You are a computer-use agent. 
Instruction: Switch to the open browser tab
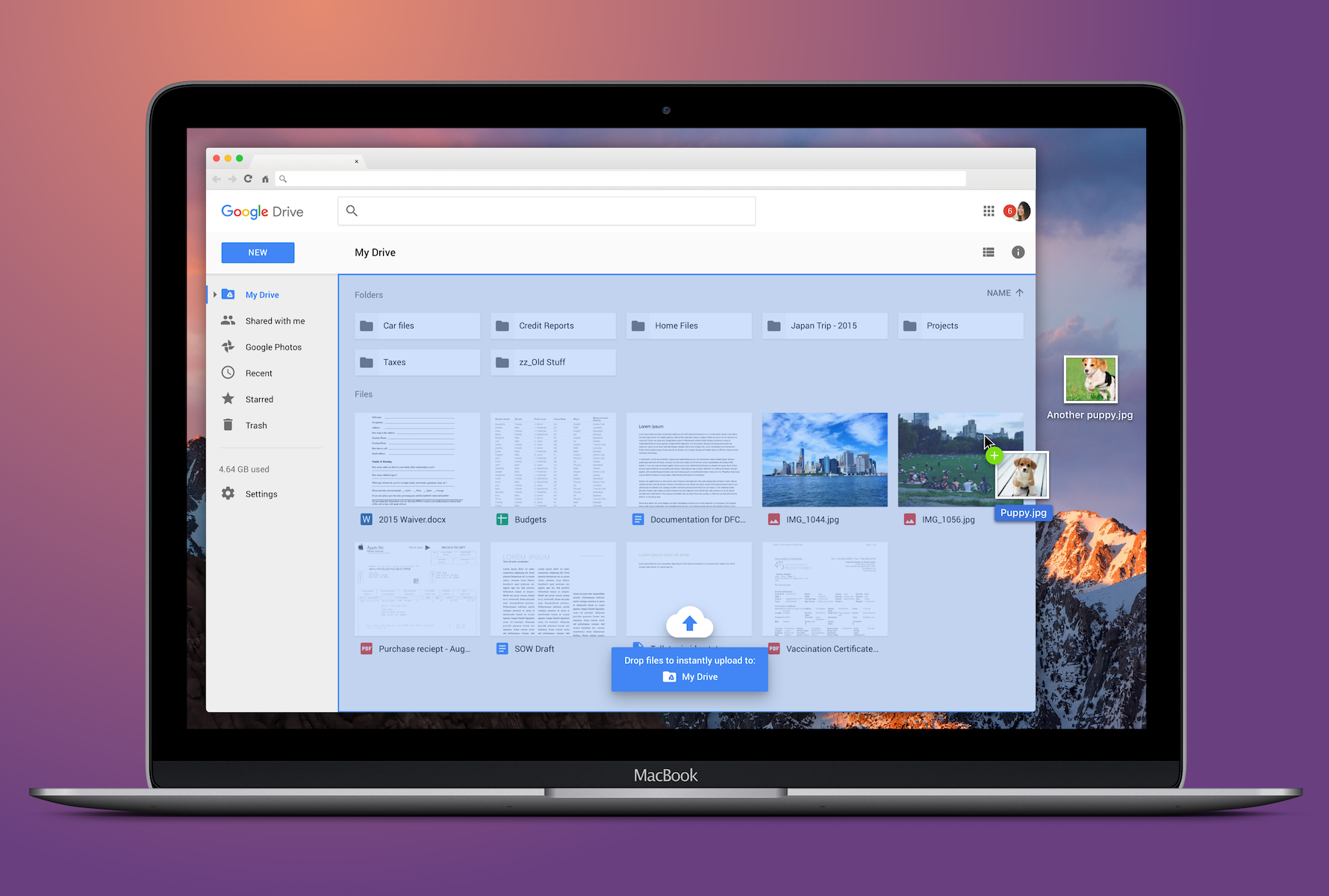[306, 161]
